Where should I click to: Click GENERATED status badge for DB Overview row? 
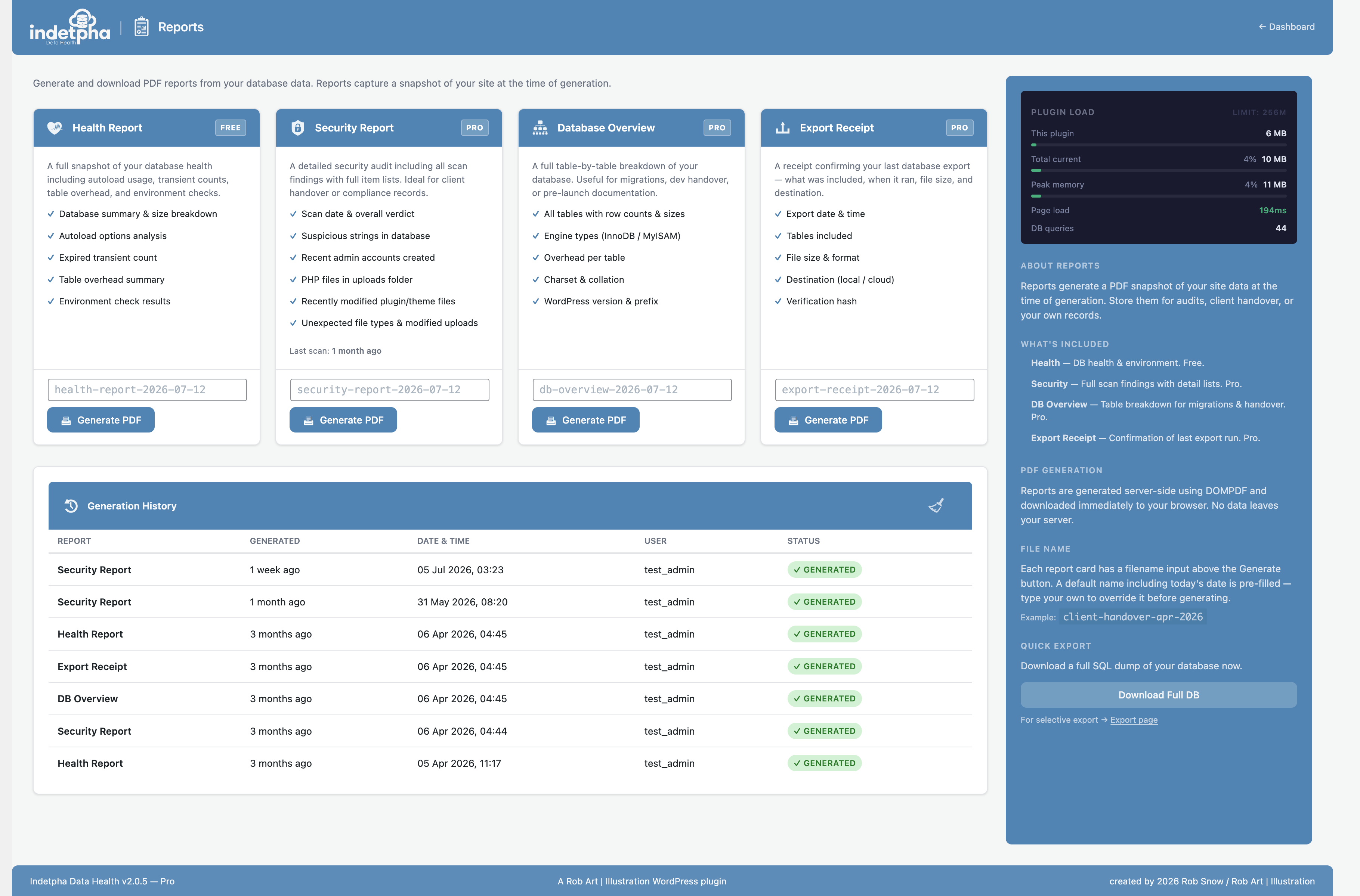click(x=824, y=698)
